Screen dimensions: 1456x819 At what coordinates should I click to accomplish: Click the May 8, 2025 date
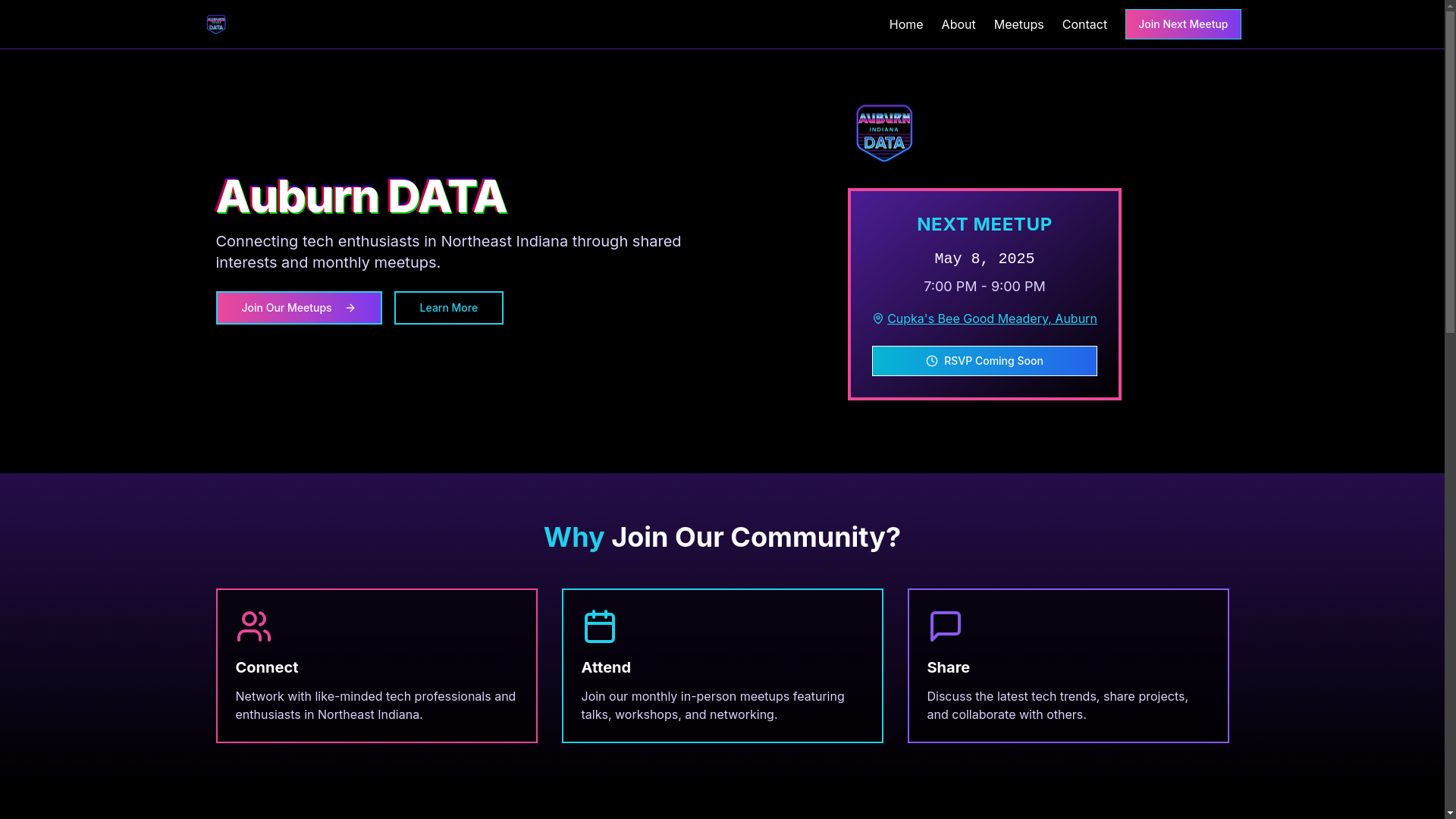[984, 259]
